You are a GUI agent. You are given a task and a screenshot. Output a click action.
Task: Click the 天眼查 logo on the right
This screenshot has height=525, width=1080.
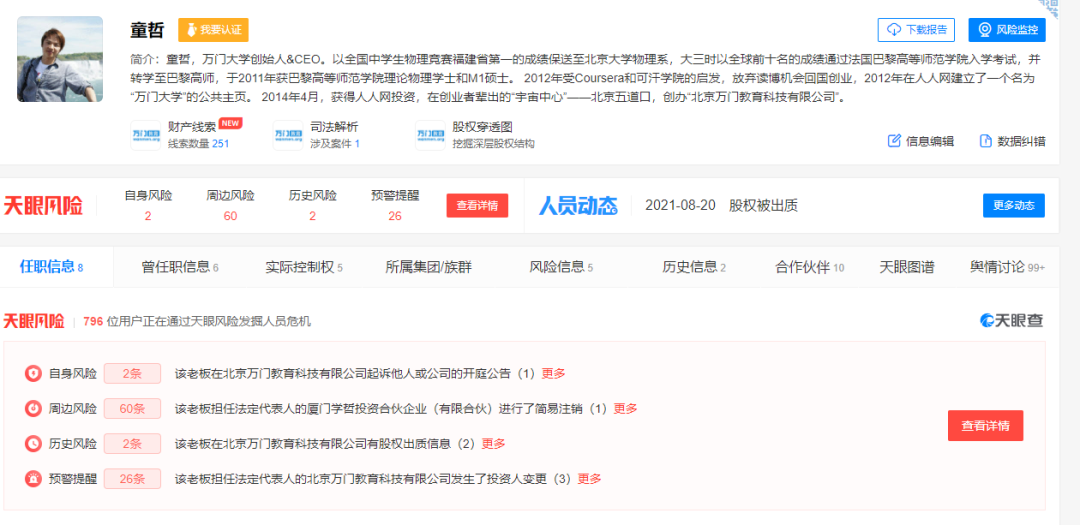coord(1012,320)
